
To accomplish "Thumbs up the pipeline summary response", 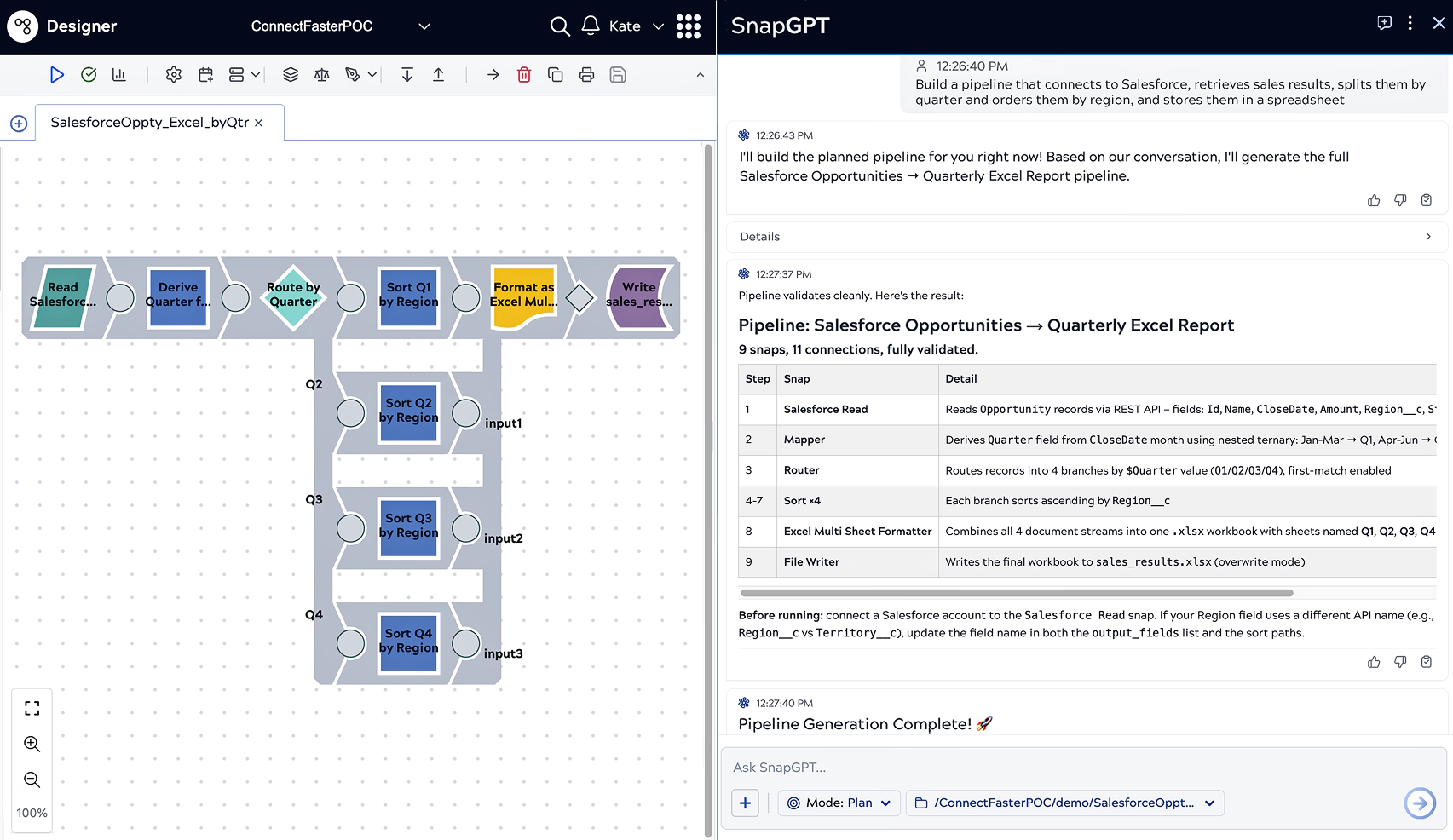I will coord(1374,662).
